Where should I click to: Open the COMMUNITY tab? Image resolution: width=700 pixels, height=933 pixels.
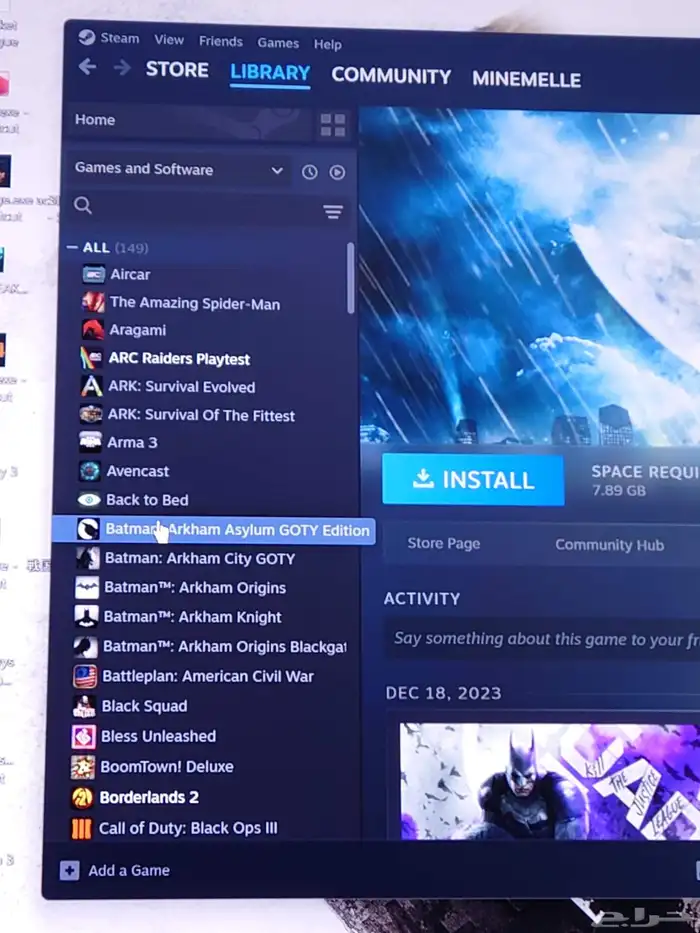(391, 76)
